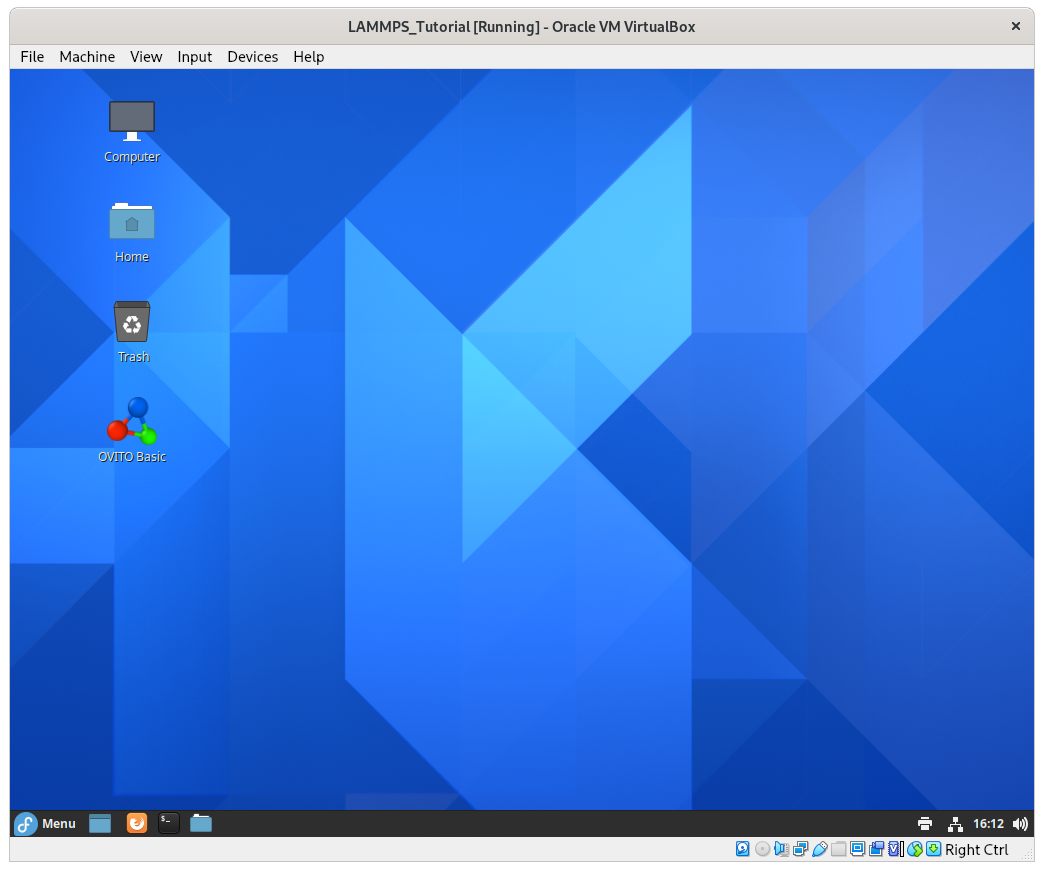1044x871 pixels.
Task: Open the Devices menu
Action: coord(252,57)
